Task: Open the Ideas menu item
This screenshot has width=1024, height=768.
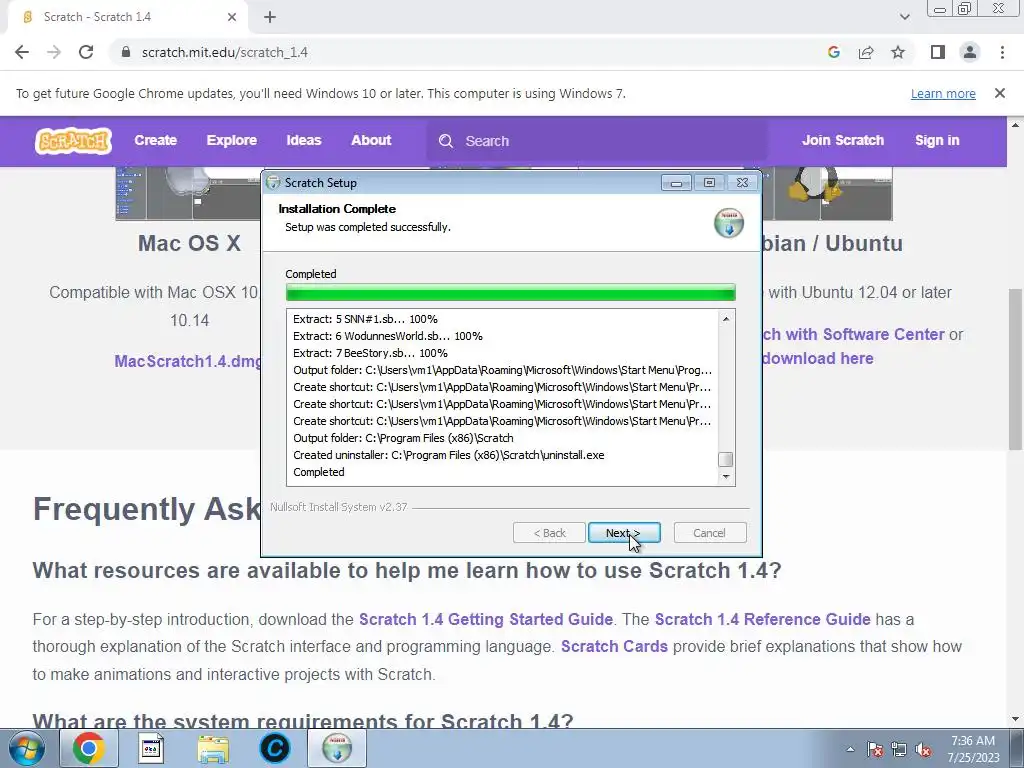Action: coord(304,140)
